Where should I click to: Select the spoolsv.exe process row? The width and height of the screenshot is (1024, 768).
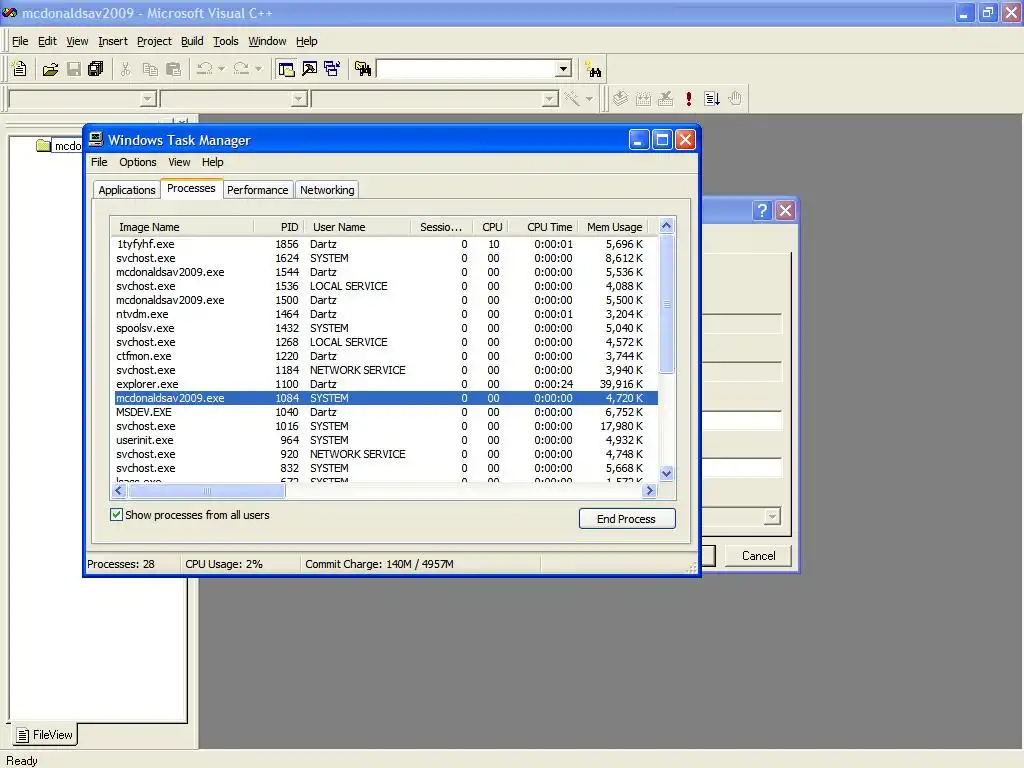click(x=385, y=328)
